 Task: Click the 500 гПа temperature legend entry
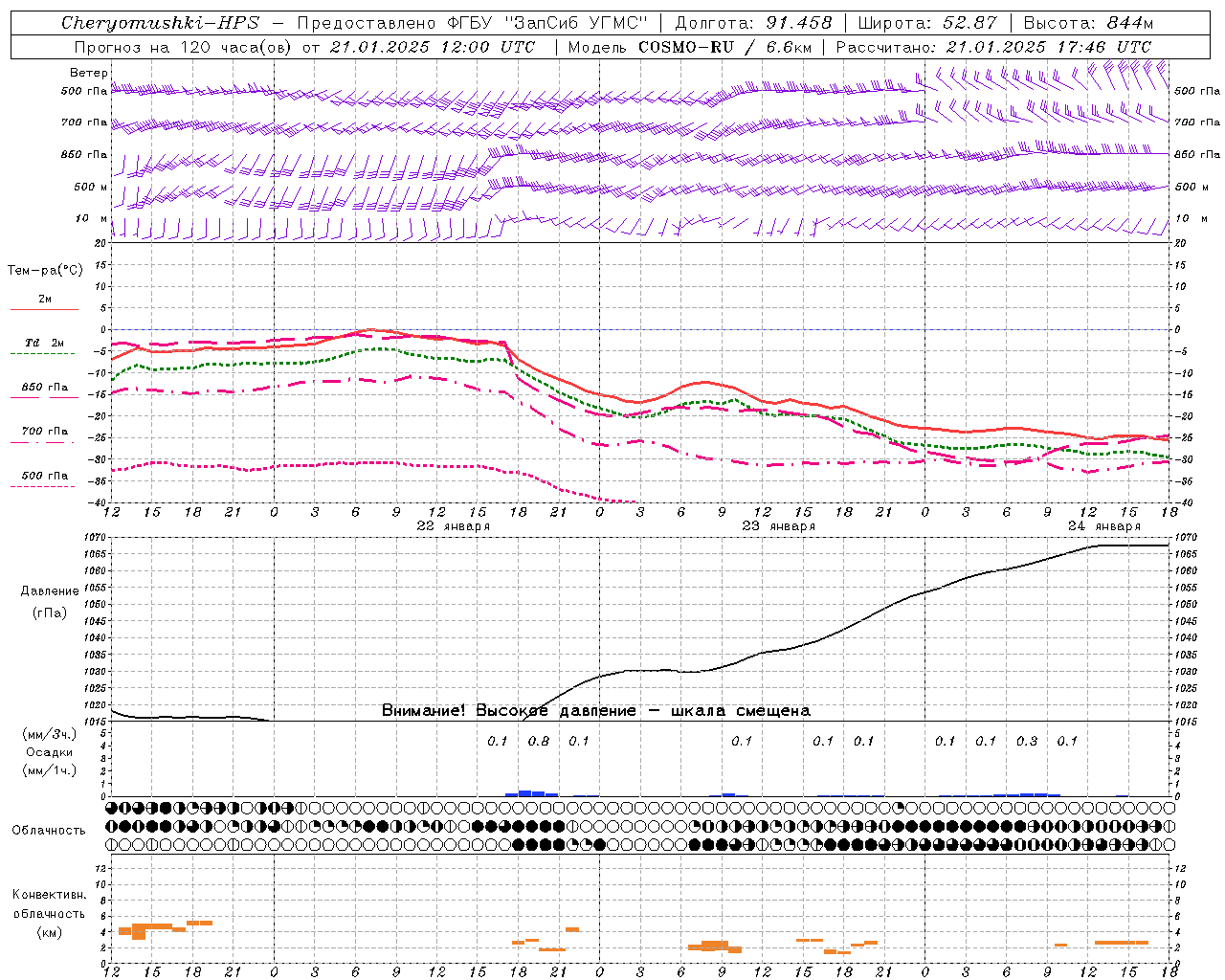[45, 476]
